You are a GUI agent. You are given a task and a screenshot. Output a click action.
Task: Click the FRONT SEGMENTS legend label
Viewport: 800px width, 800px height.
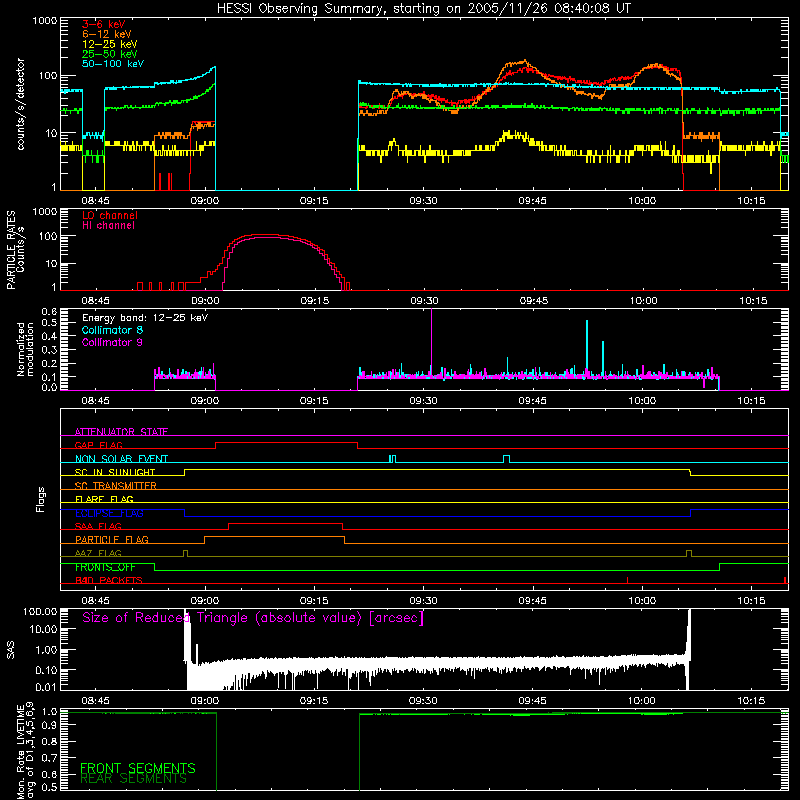(x=138, y=768)
